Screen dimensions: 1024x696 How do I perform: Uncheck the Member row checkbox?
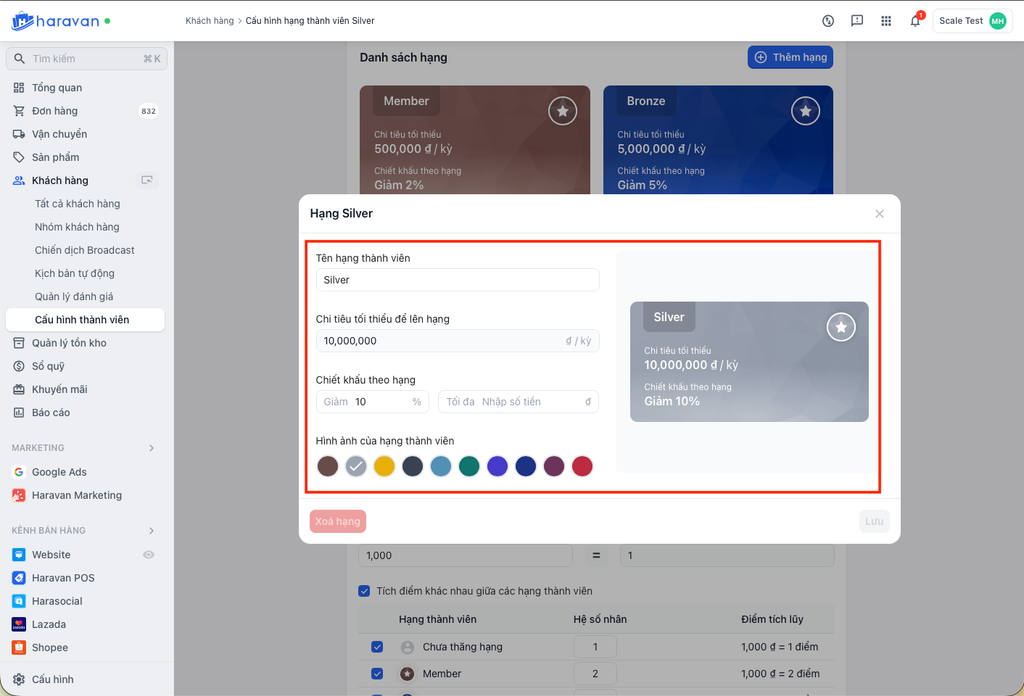(377, 674)
